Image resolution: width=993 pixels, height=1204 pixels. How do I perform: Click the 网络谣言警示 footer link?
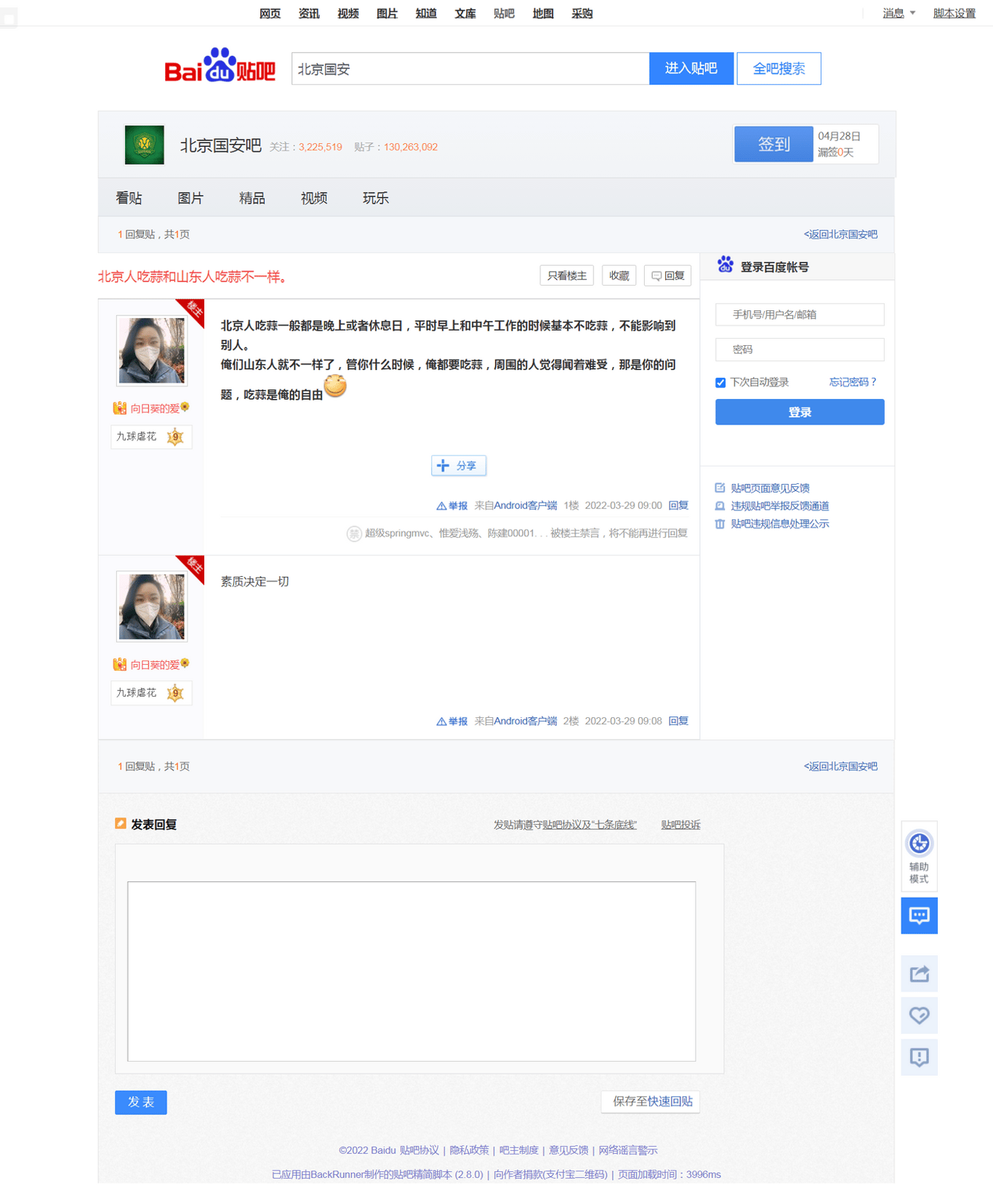click(627, 1150)
